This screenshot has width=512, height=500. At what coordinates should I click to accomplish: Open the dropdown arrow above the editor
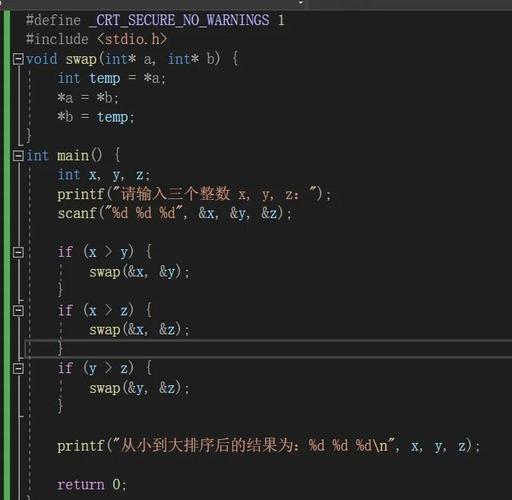point(301,3)
